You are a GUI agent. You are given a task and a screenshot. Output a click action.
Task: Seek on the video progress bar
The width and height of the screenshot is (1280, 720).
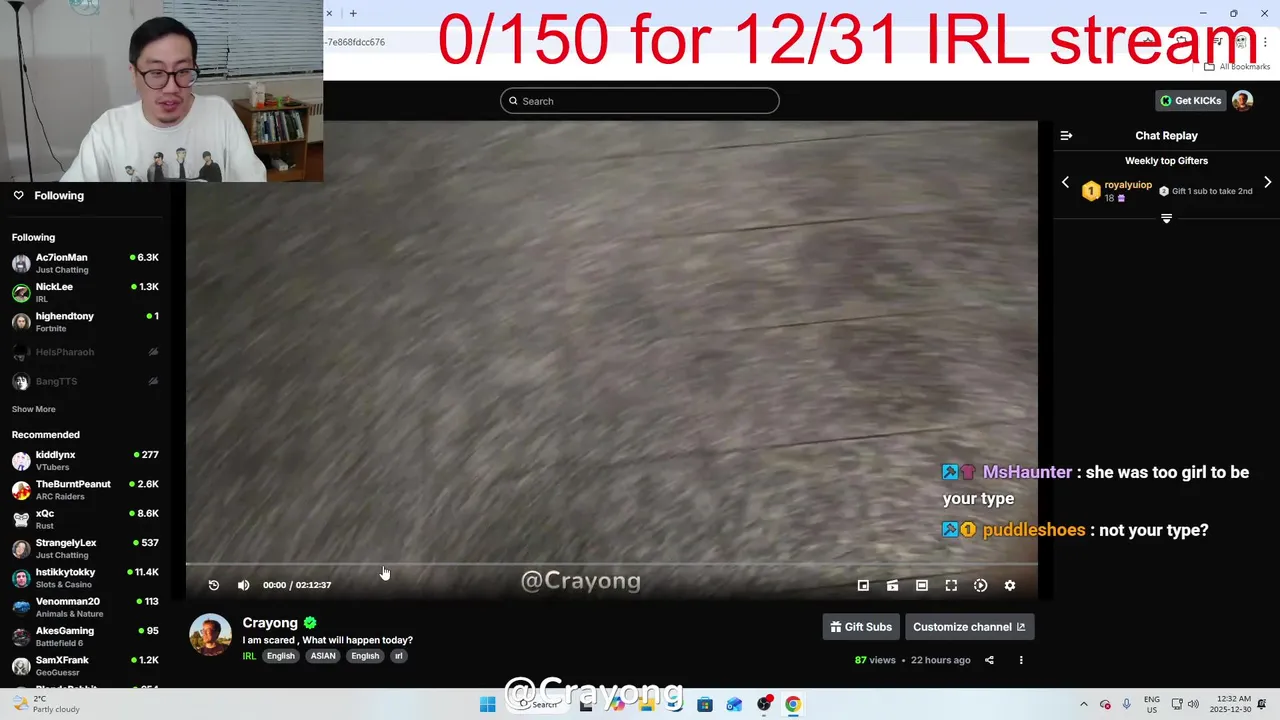(x=611, y=565)
